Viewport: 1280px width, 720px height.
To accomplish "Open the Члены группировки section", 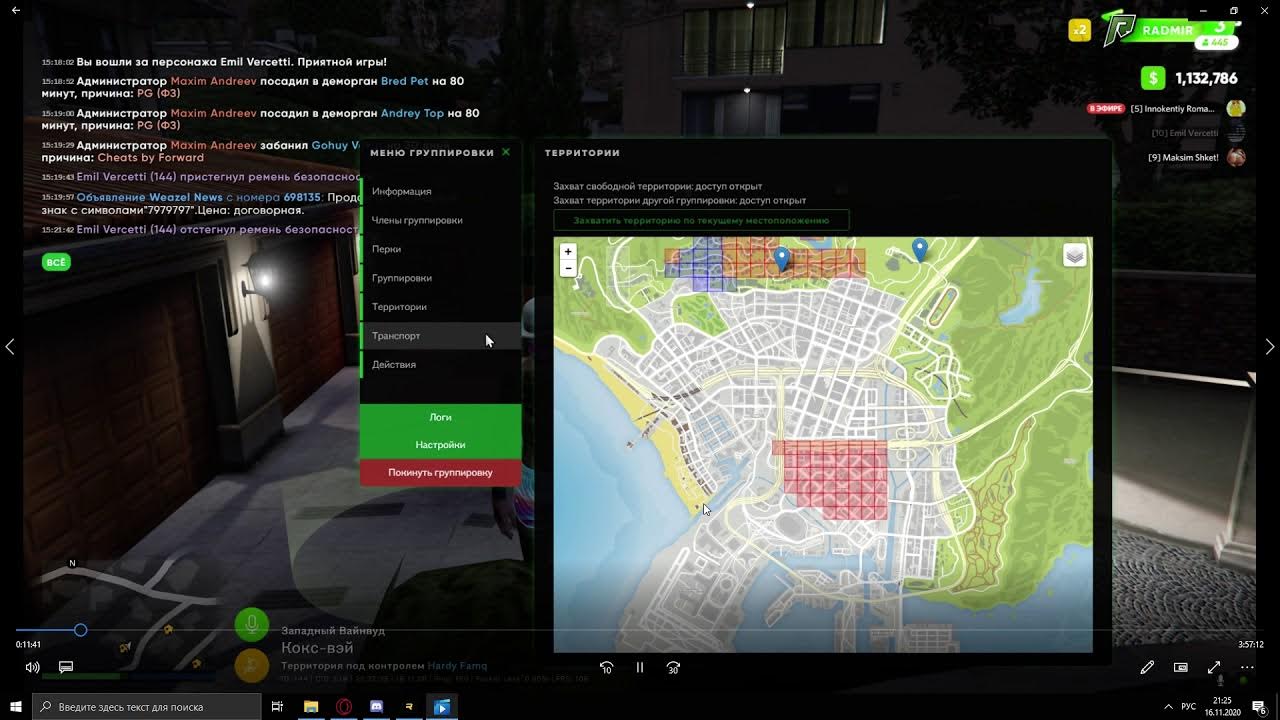I will (x=440, y=220).
